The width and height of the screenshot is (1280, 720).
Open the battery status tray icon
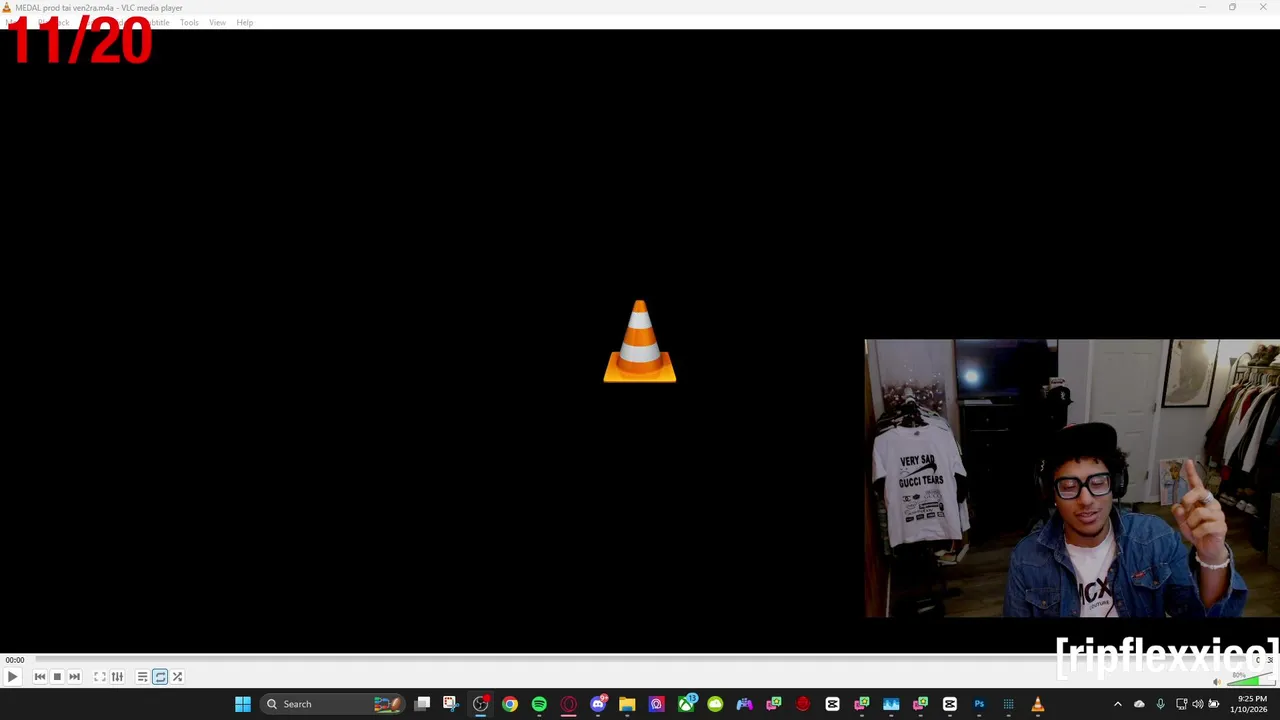1214,704
